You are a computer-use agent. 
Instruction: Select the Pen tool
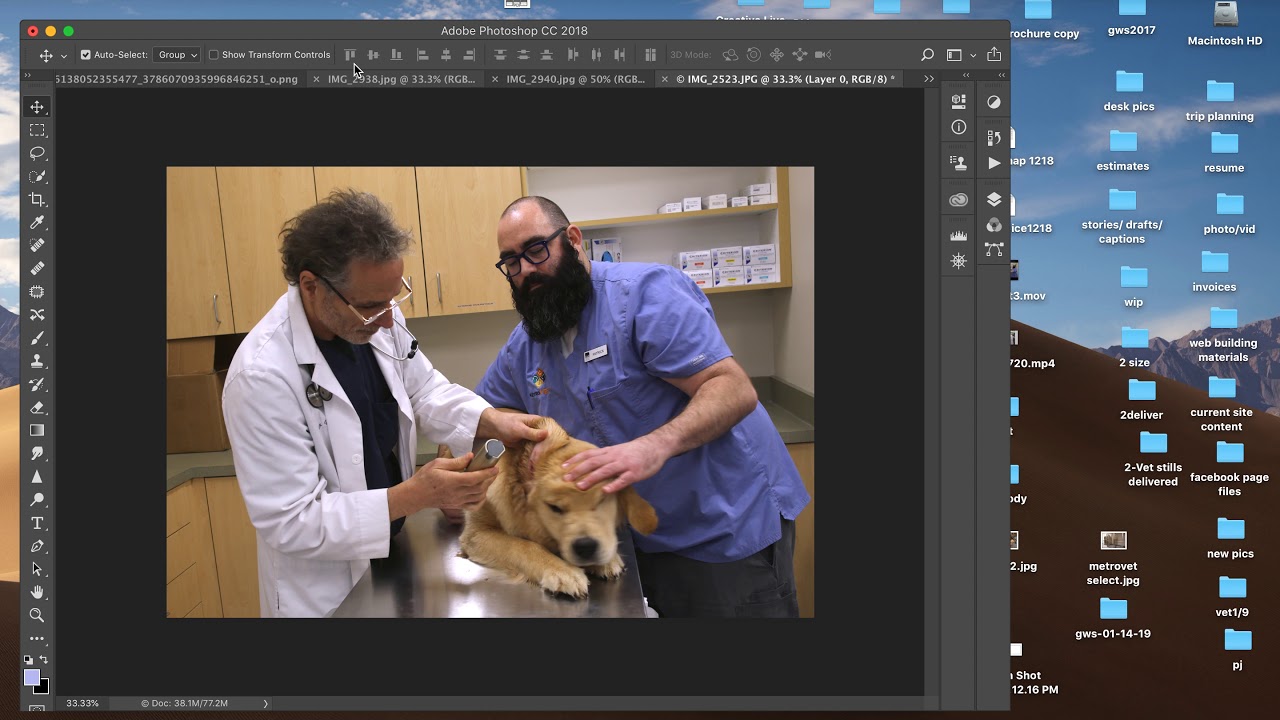point(37,546)
